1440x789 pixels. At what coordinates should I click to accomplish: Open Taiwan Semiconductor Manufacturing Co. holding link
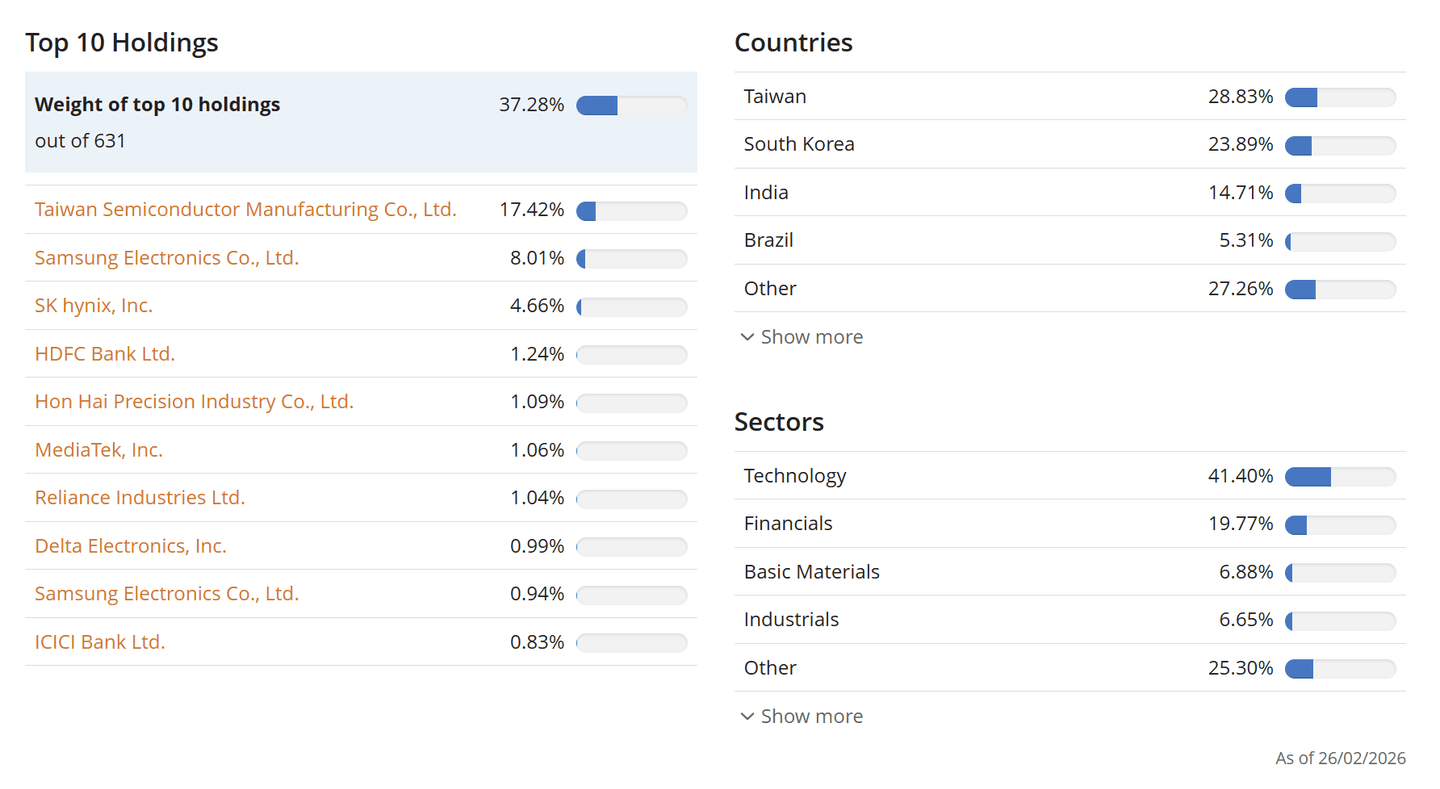245,210
